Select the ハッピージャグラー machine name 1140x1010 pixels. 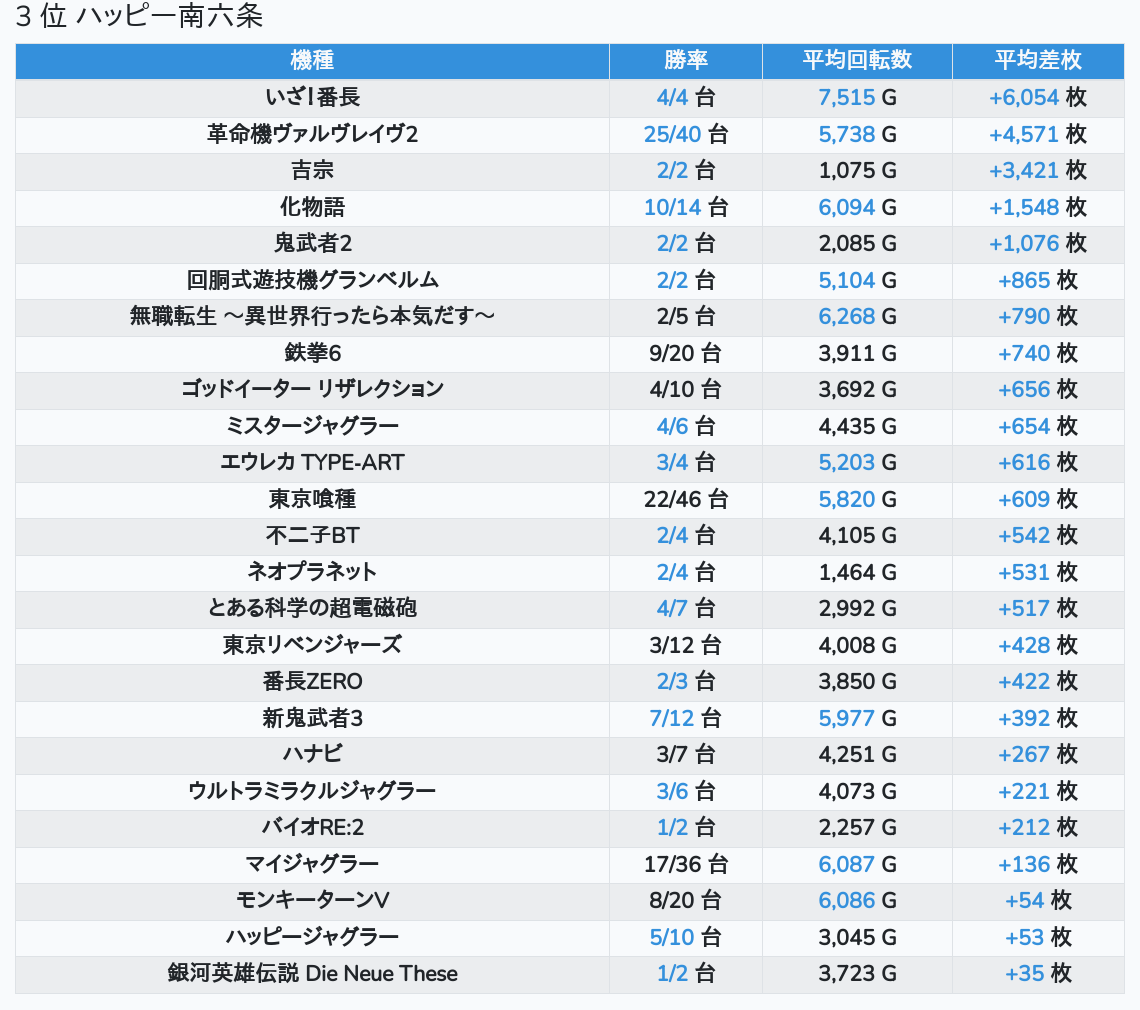[312, 937]
